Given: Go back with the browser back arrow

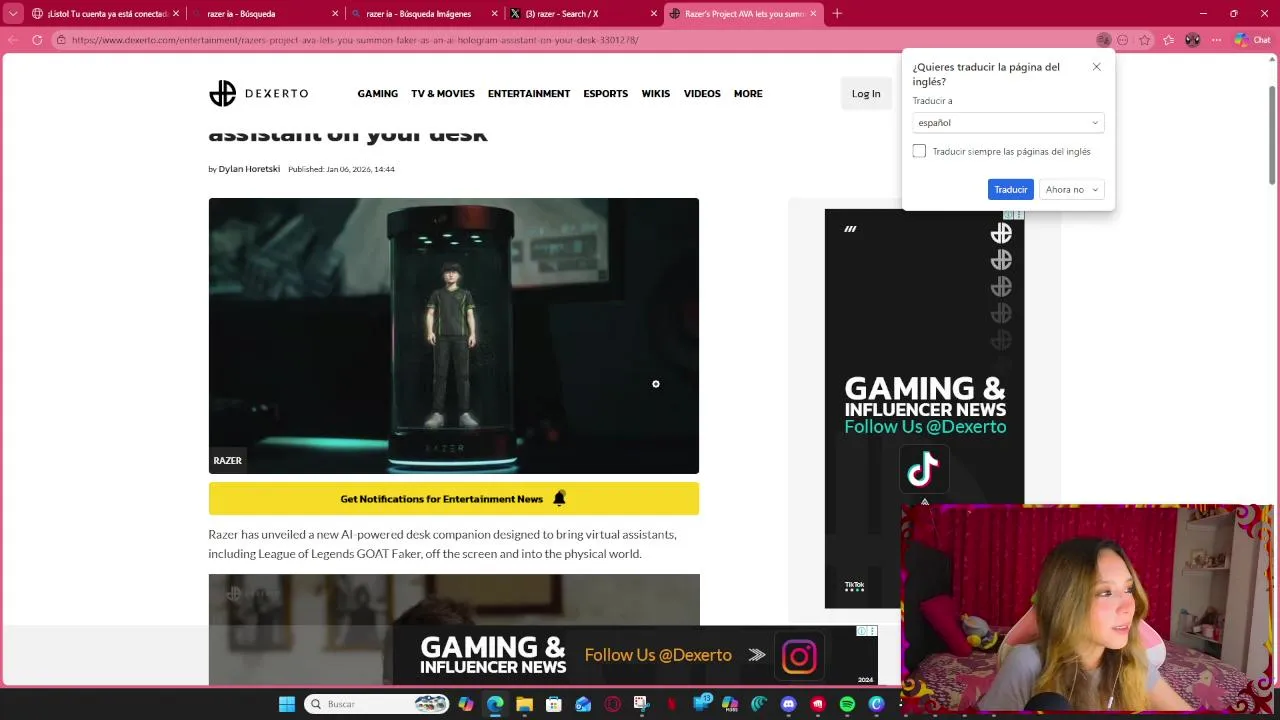Looking at the screenshot, I should point(12,40).
